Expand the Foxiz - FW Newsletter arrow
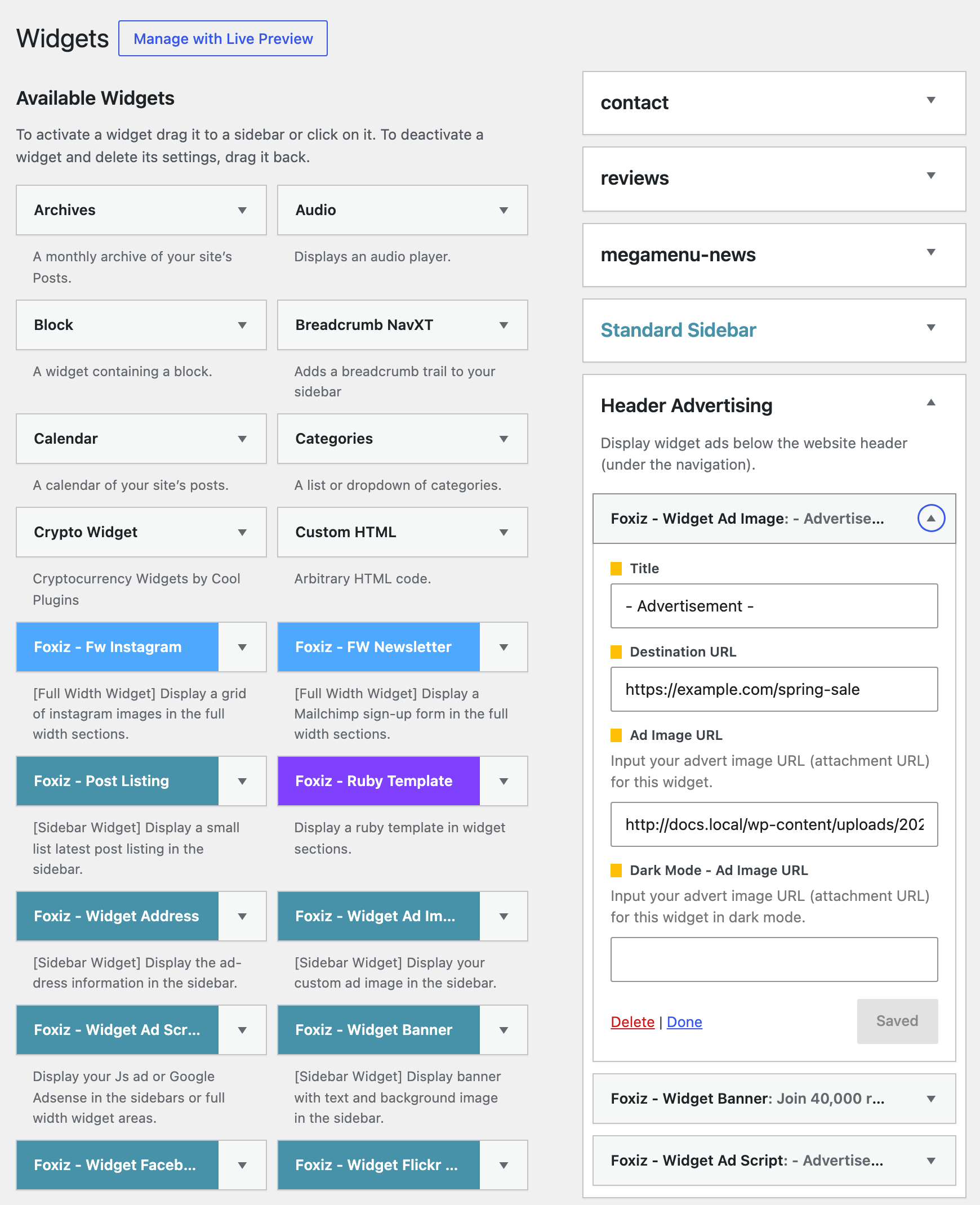 pyautogui.click(x=504, y=647)
